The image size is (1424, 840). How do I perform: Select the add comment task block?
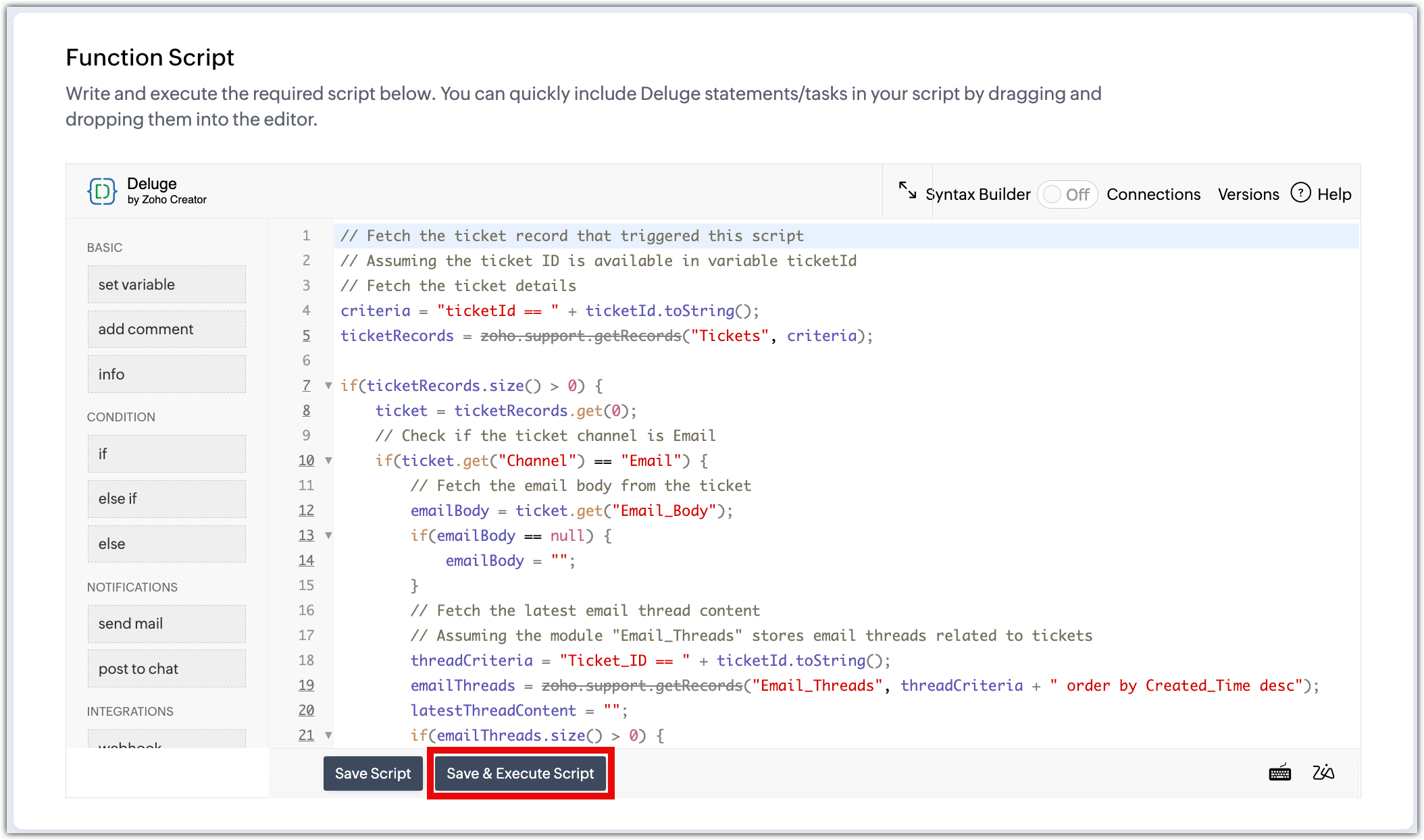point(166,329)
